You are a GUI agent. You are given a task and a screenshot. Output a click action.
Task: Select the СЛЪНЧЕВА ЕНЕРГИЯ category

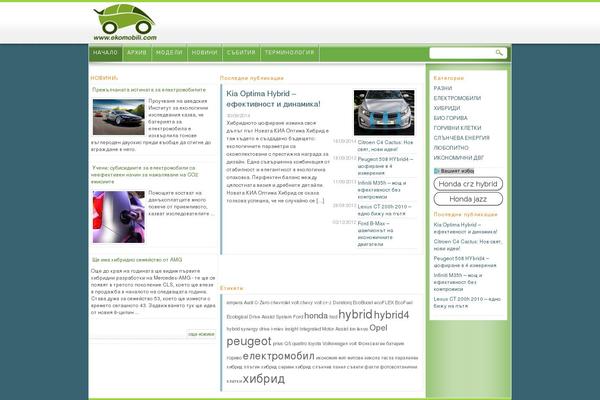click(x=461, y=138)
